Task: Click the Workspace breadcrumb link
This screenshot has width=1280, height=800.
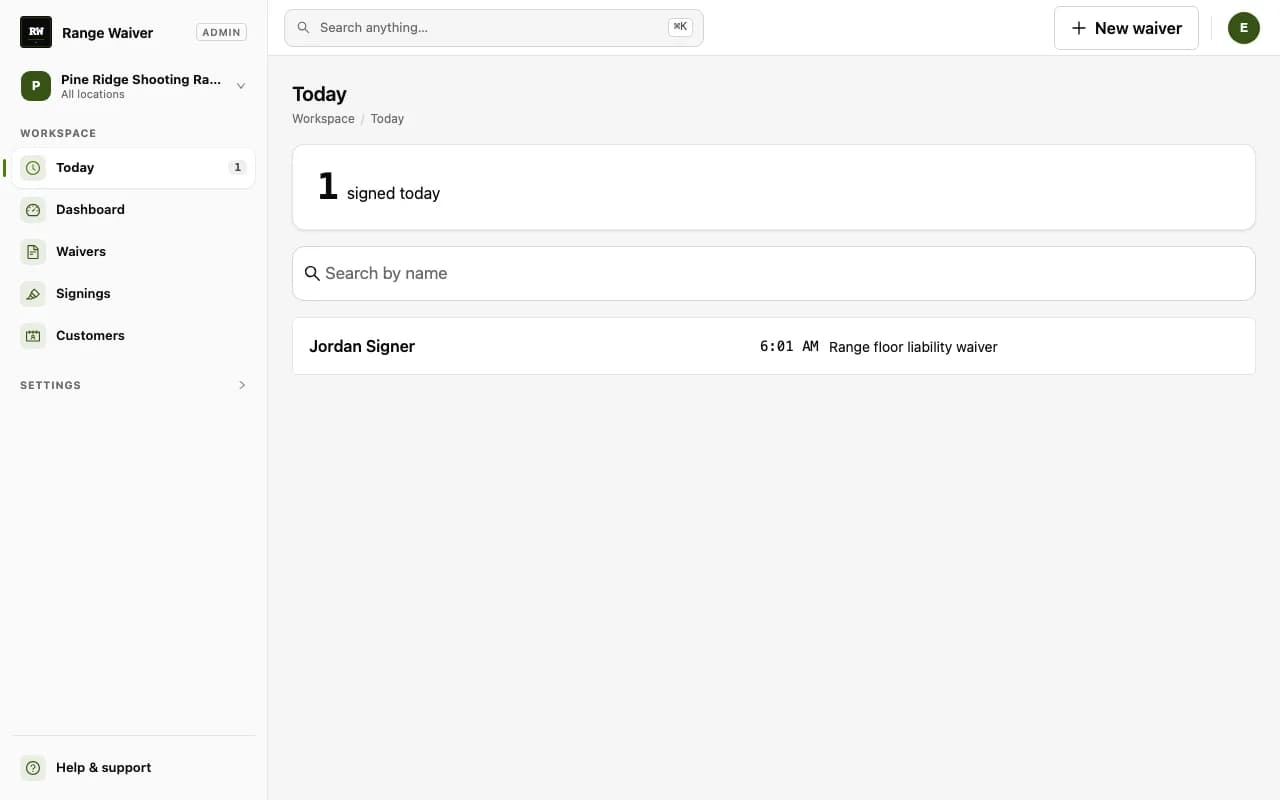Action: (x=323, y=119)
